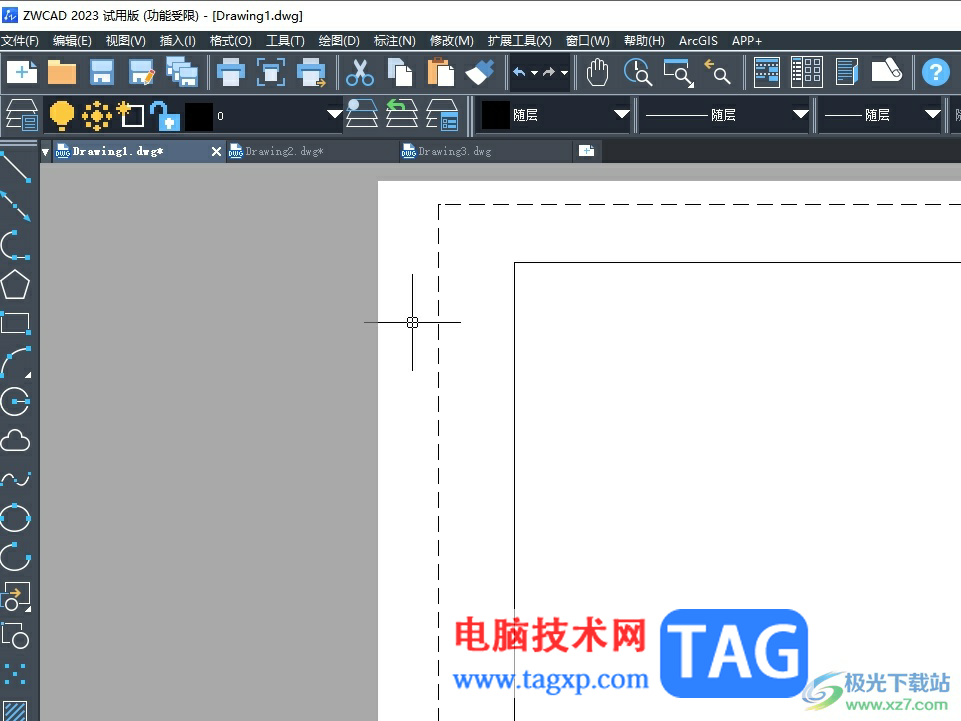Open the lineweight control dropdown
The height and width of the screenshot is (721, 961).
(933, 114)
